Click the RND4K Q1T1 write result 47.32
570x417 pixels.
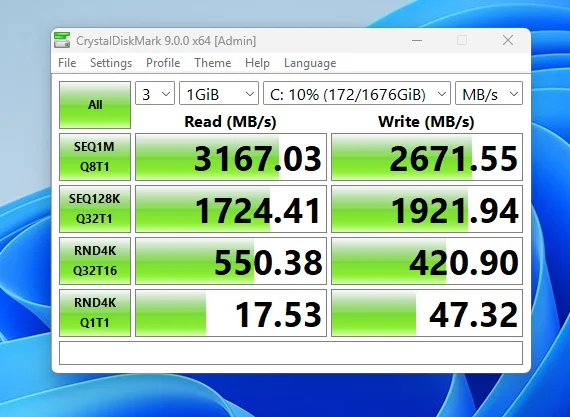pos(427,313)
